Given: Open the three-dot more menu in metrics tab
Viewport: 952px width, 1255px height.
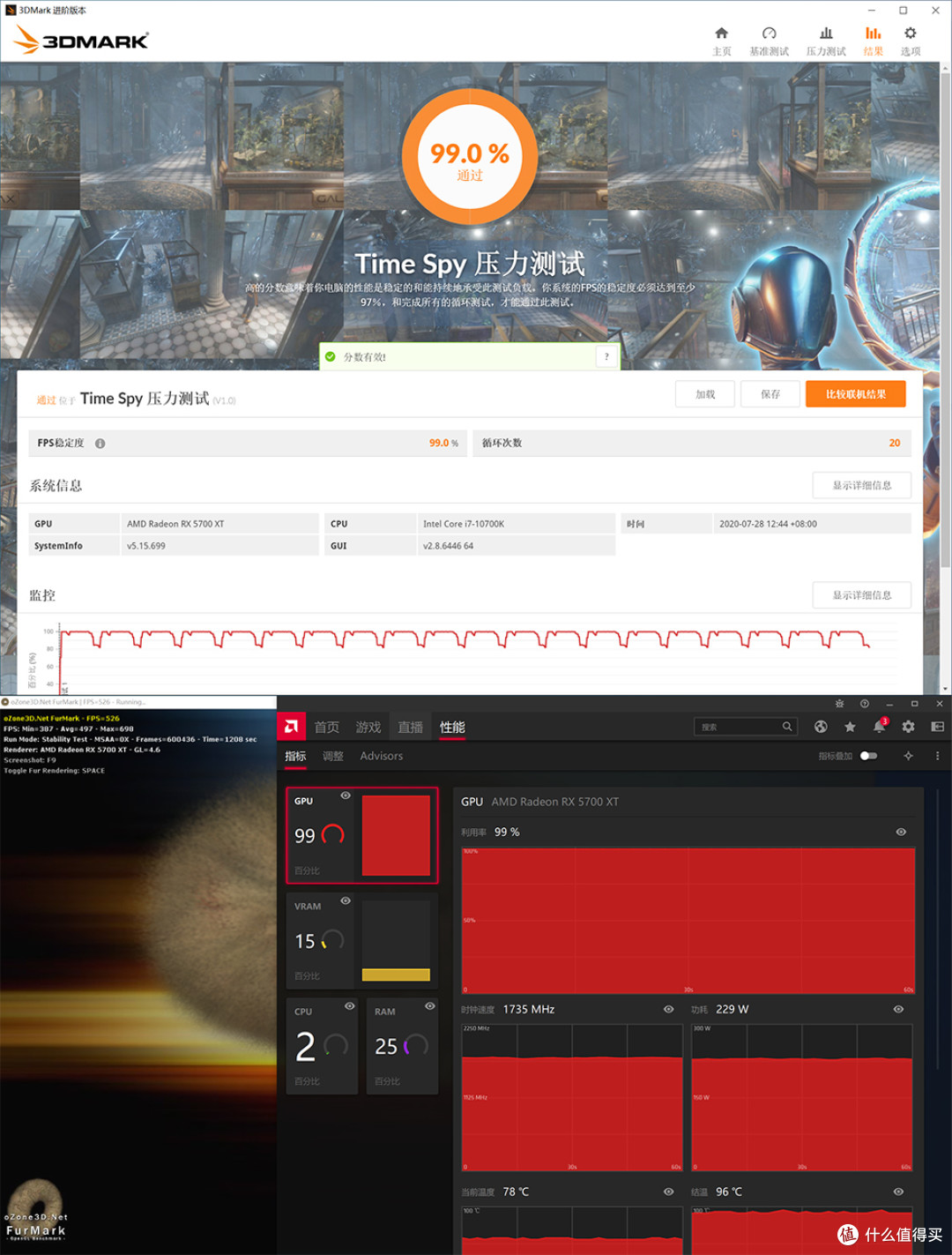Looking at the screenshot, I should coord(937,756).
